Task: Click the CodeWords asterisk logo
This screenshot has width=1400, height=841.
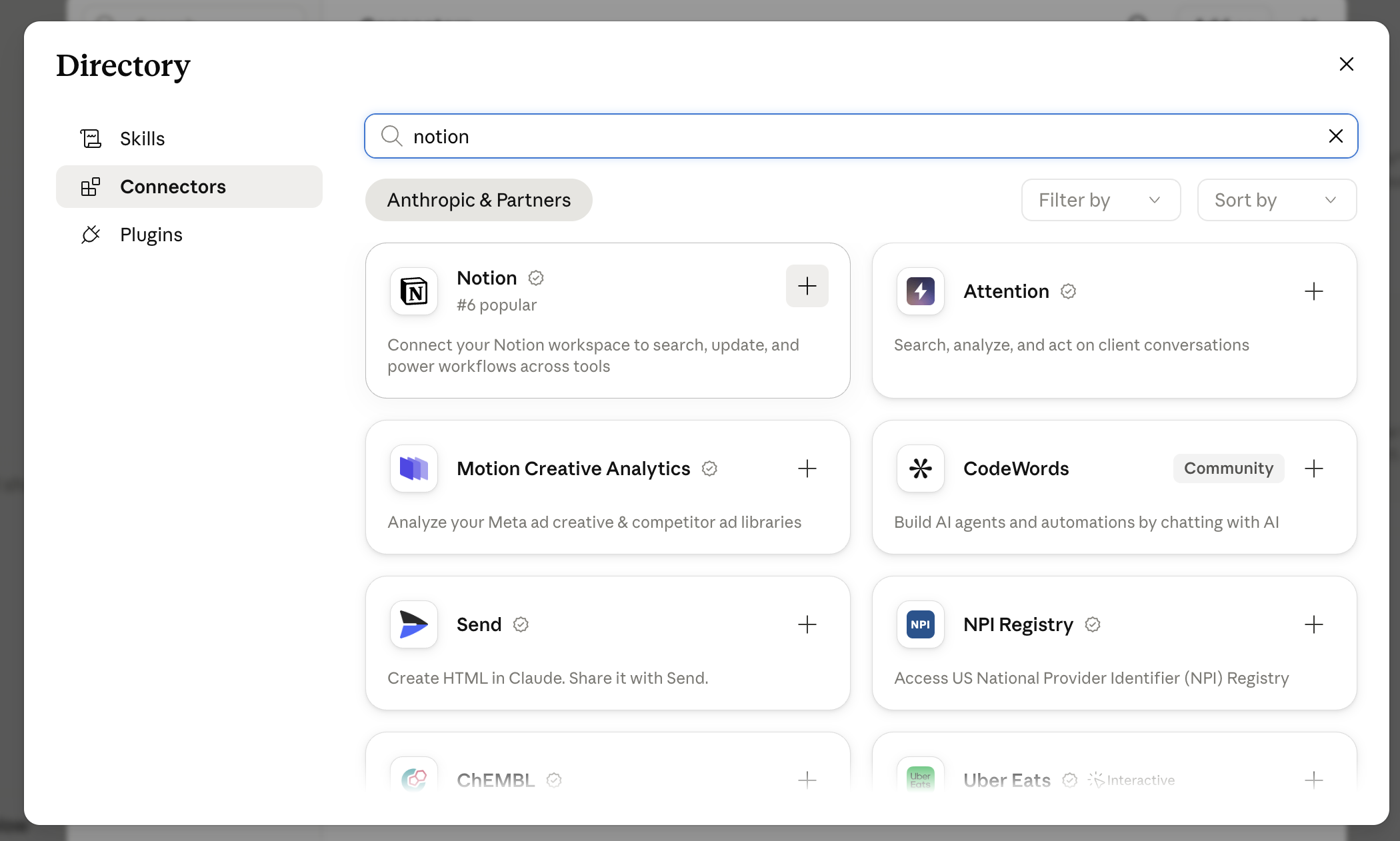Action: tap(921, 468)
